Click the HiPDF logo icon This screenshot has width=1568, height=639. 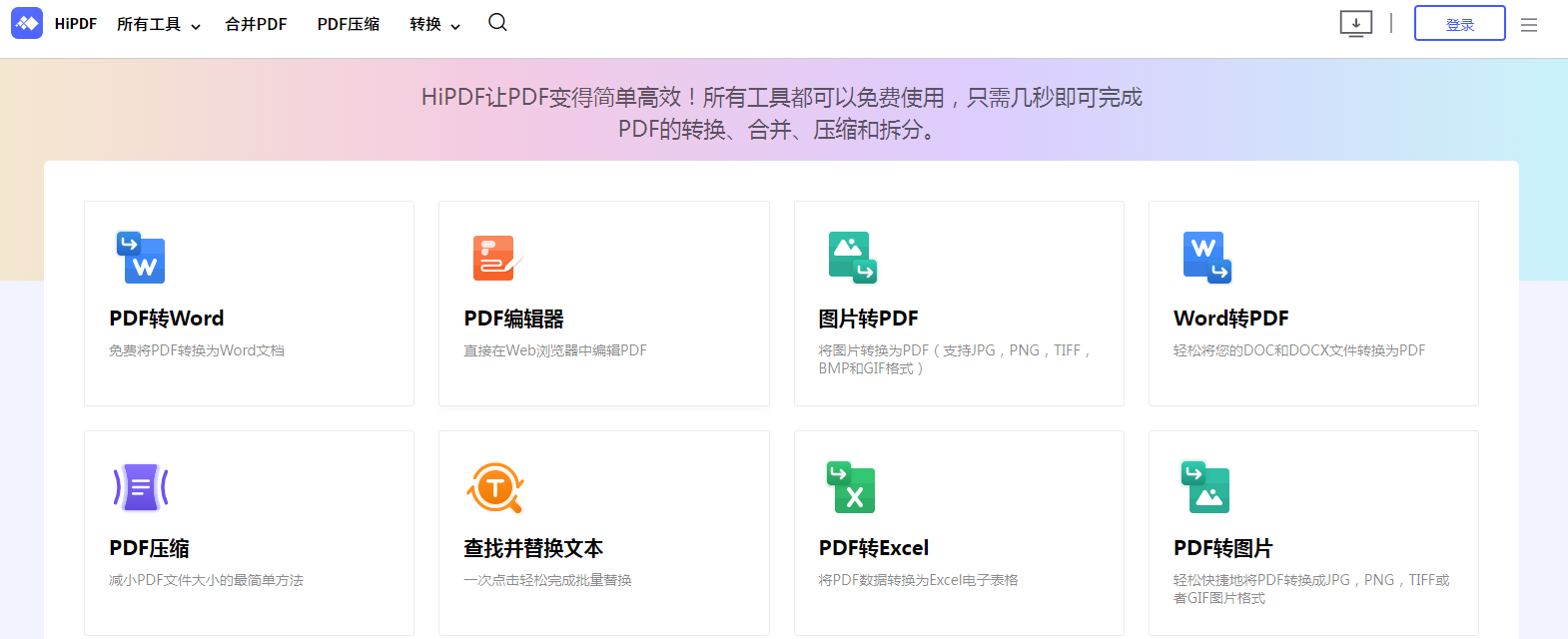click(x=27, y=23)
